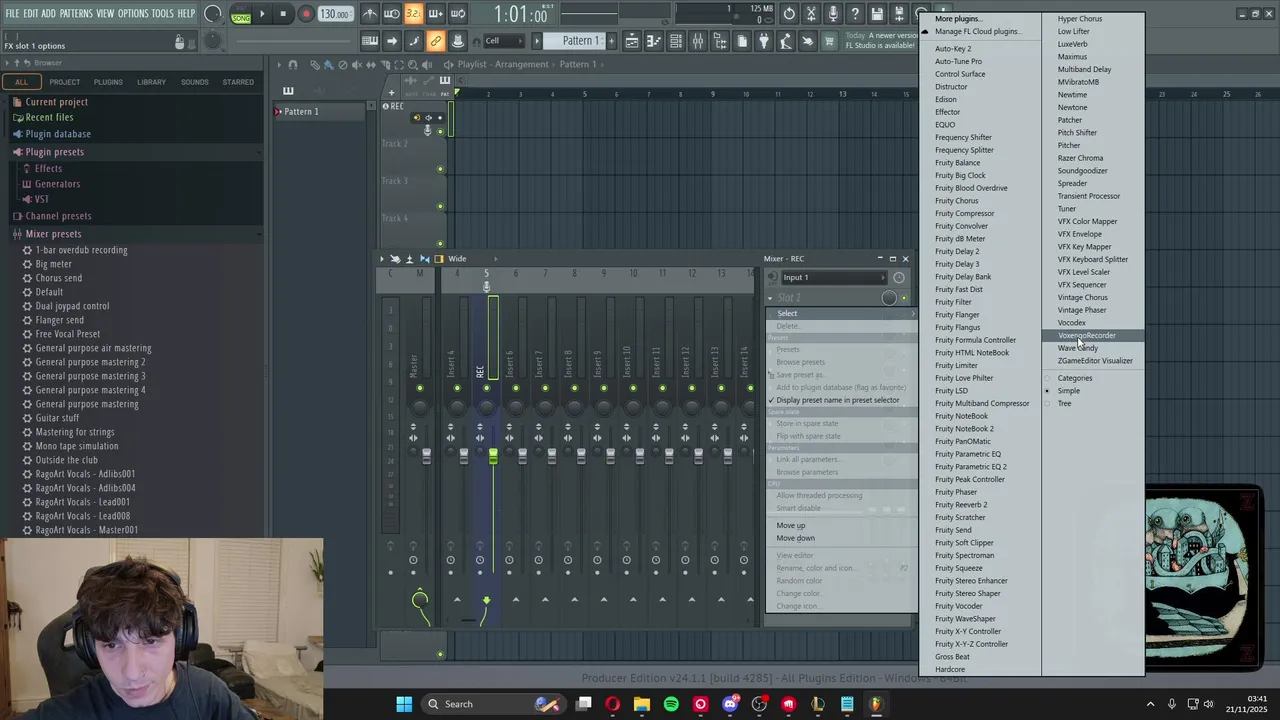
Task: Click the microphone one-click recording icon
Action: (x=833, y=14)
